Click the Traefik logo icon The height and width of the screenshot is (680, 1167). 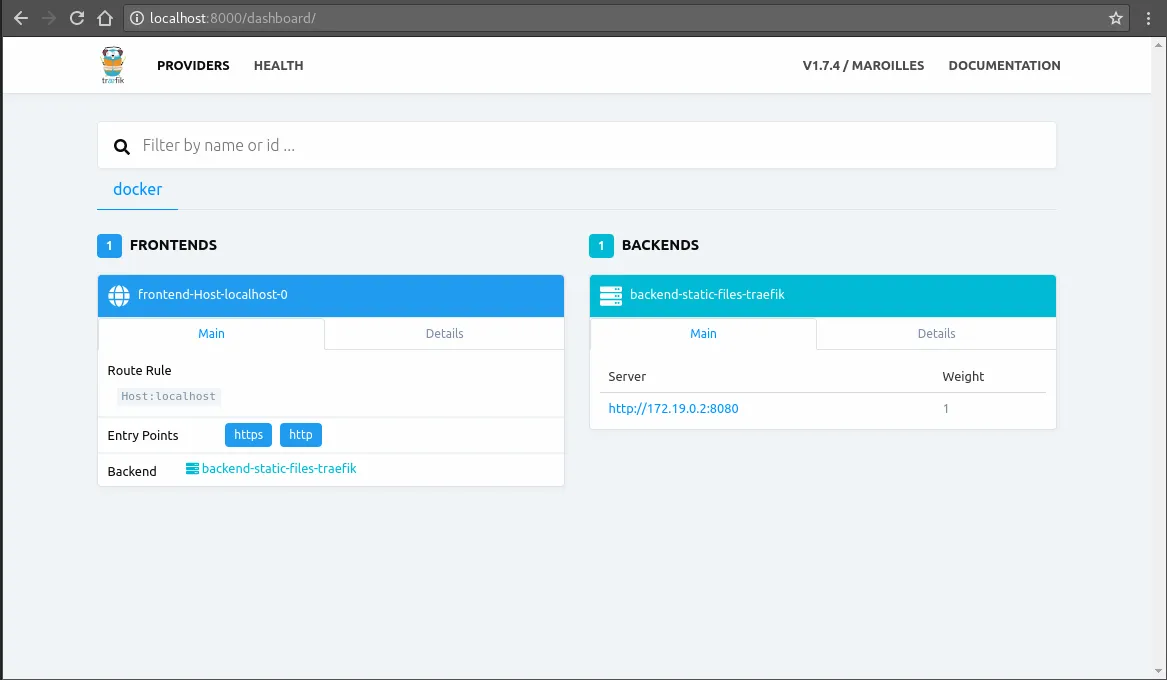tap(112, 64)
